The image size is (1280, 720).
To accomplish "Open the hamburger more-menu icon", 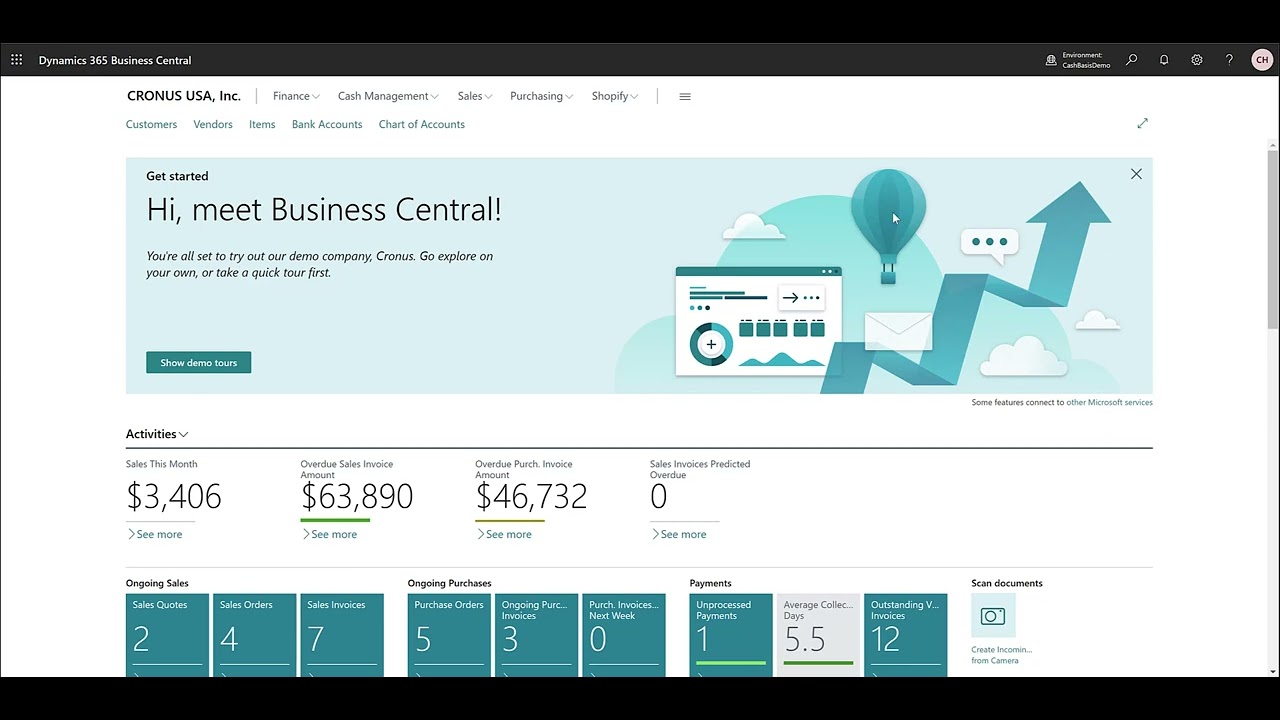I will click(685, 96).
